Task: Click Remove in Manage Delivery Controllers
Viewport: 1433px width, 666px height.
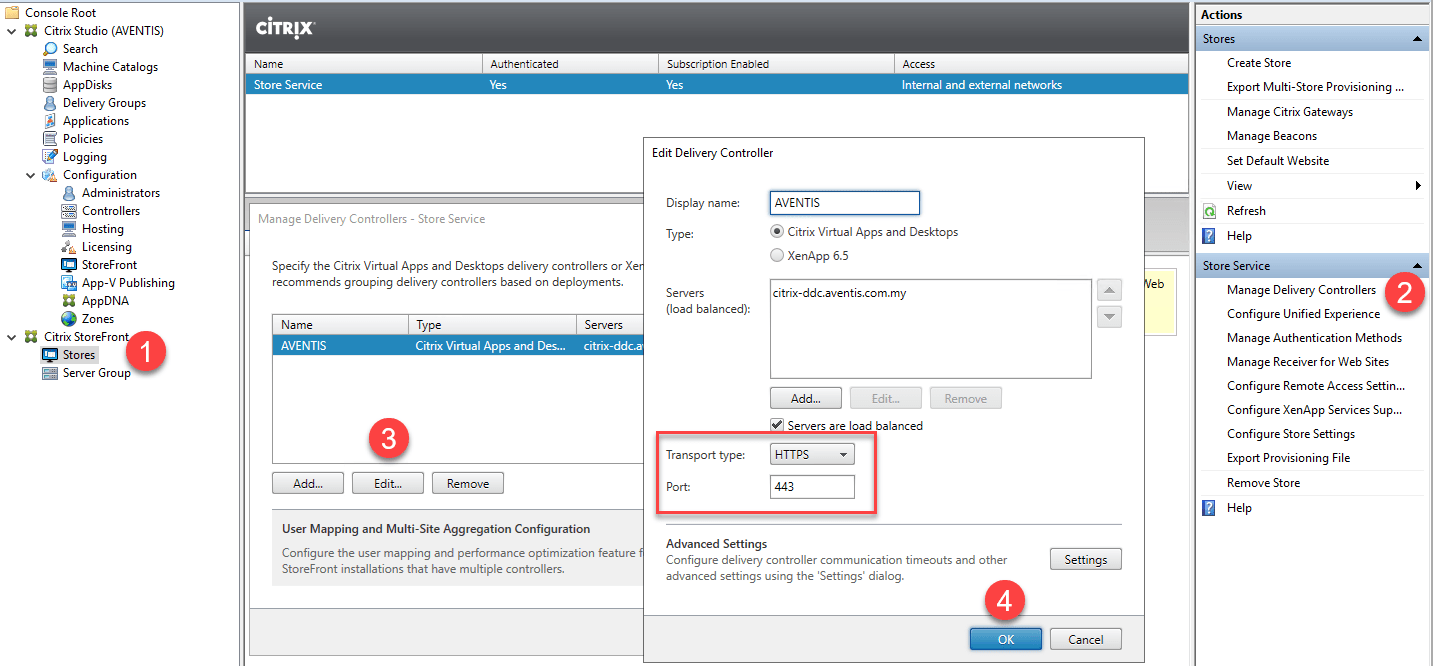Action: (x=468, y=483)
